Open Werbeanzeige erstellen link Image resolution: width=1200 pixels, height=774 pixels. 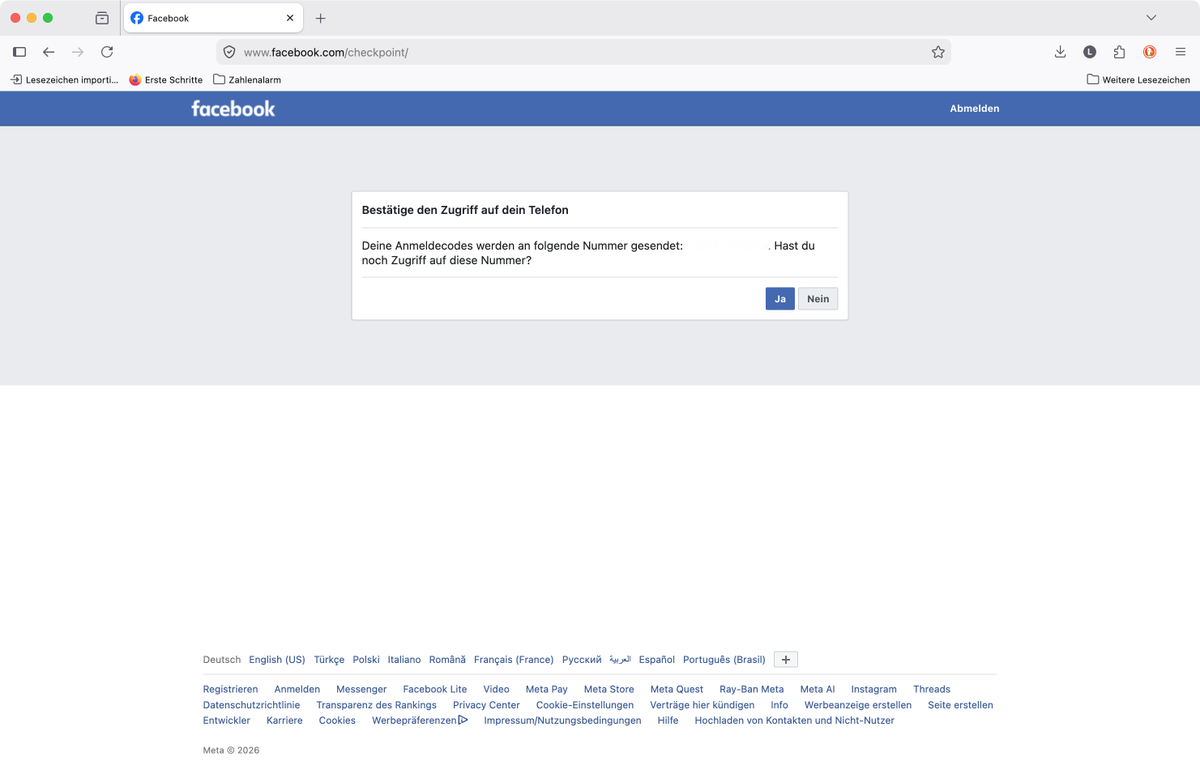(858, 705)
